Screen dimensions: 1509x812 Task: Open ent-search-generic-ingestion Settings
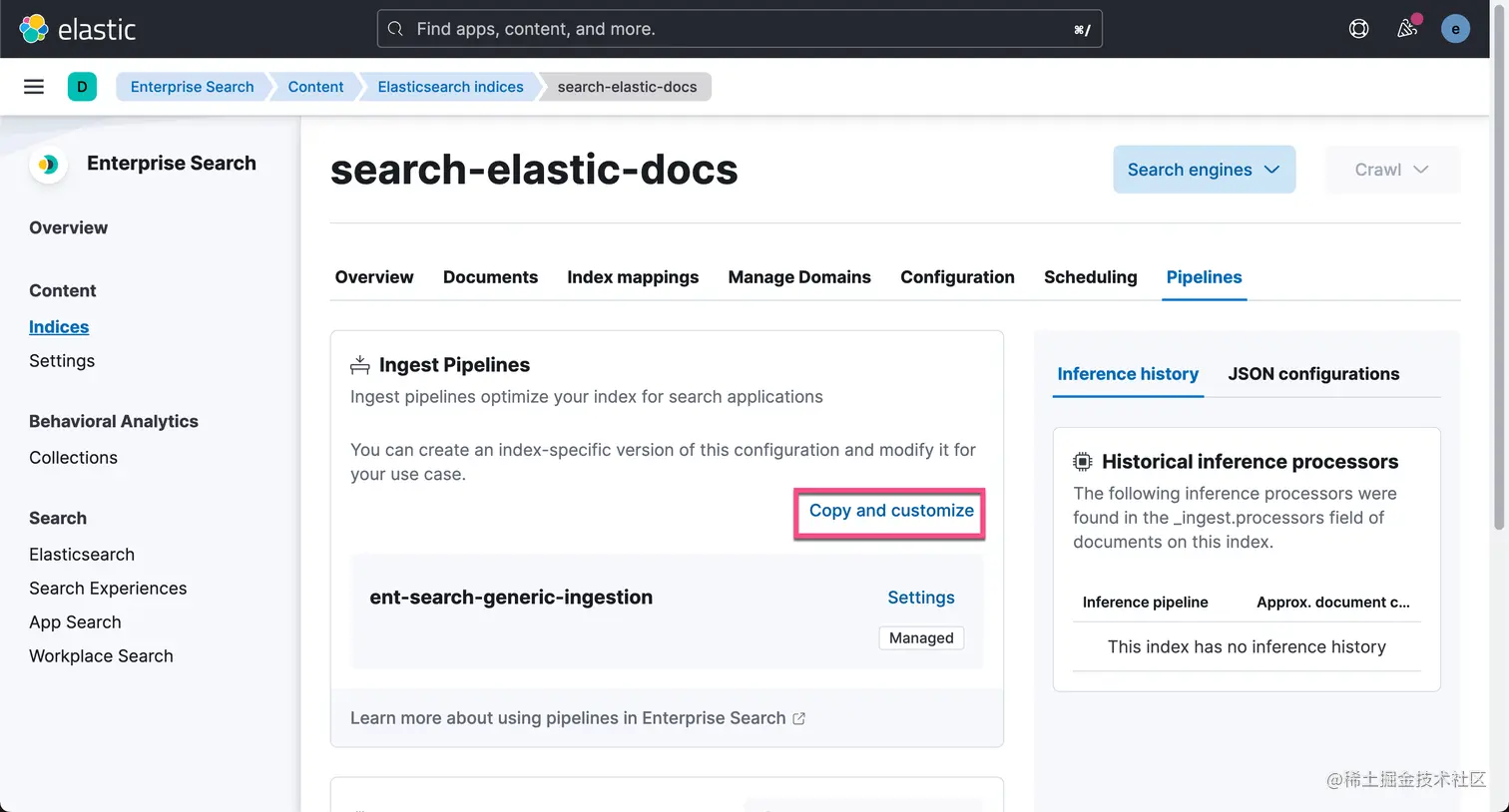coord(921,598)
